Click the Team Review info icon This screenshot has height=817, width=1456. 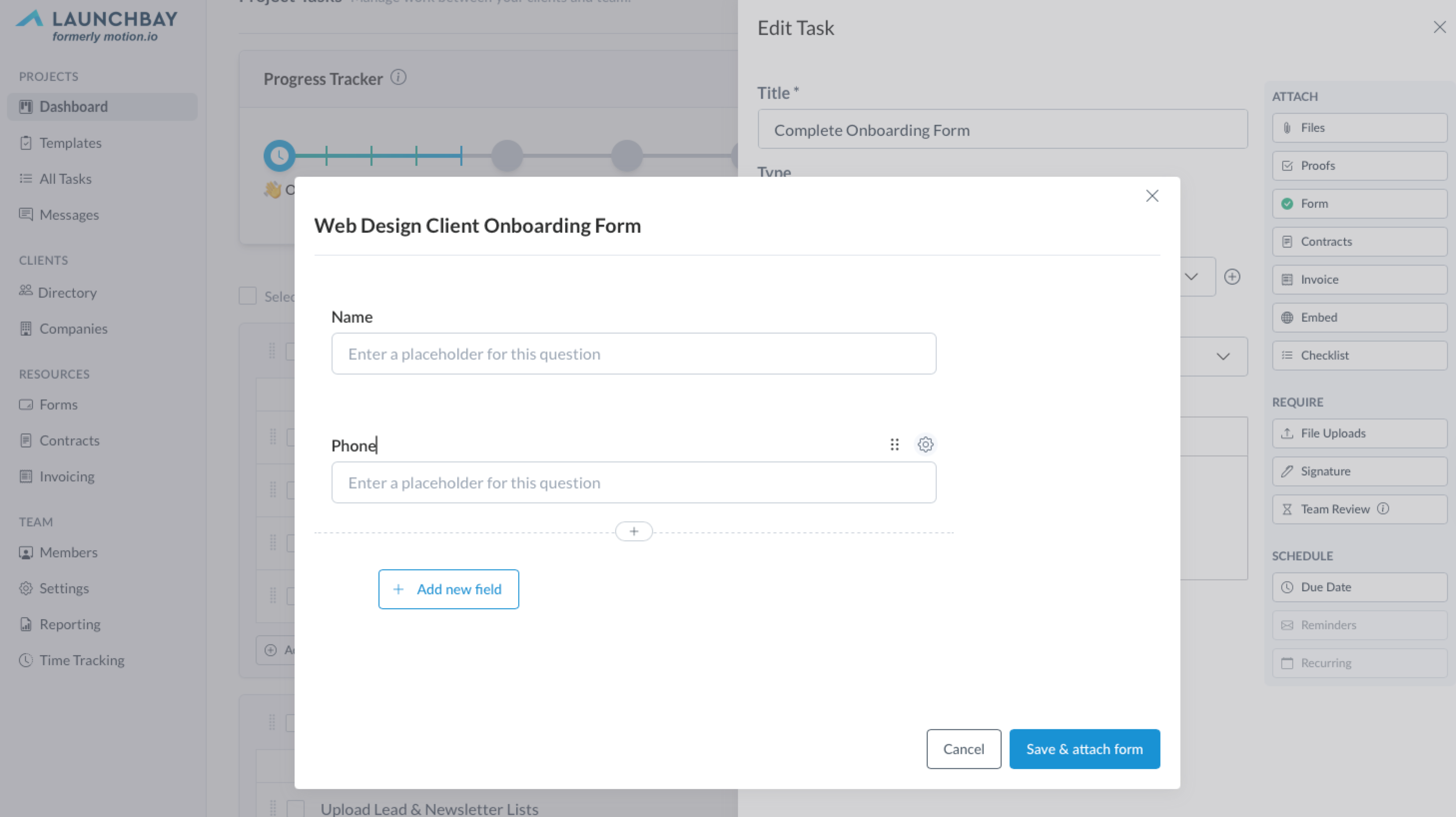click(x=1383, y=509)
